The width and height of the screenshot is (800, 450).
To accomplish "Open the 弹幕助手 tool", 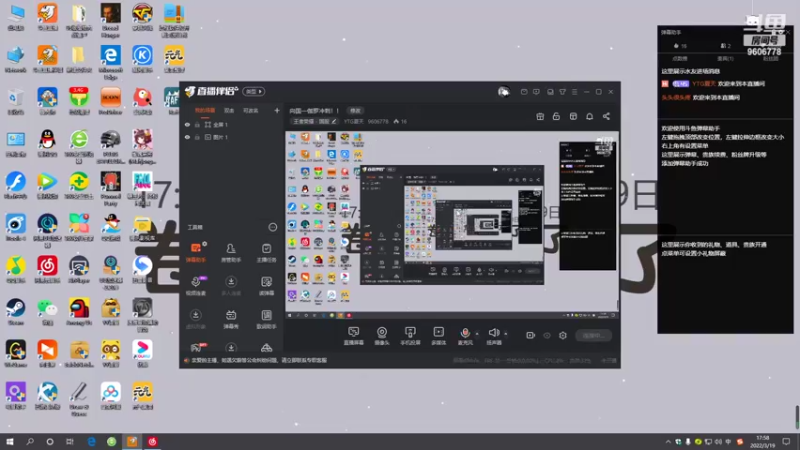I will pos(196,253).
